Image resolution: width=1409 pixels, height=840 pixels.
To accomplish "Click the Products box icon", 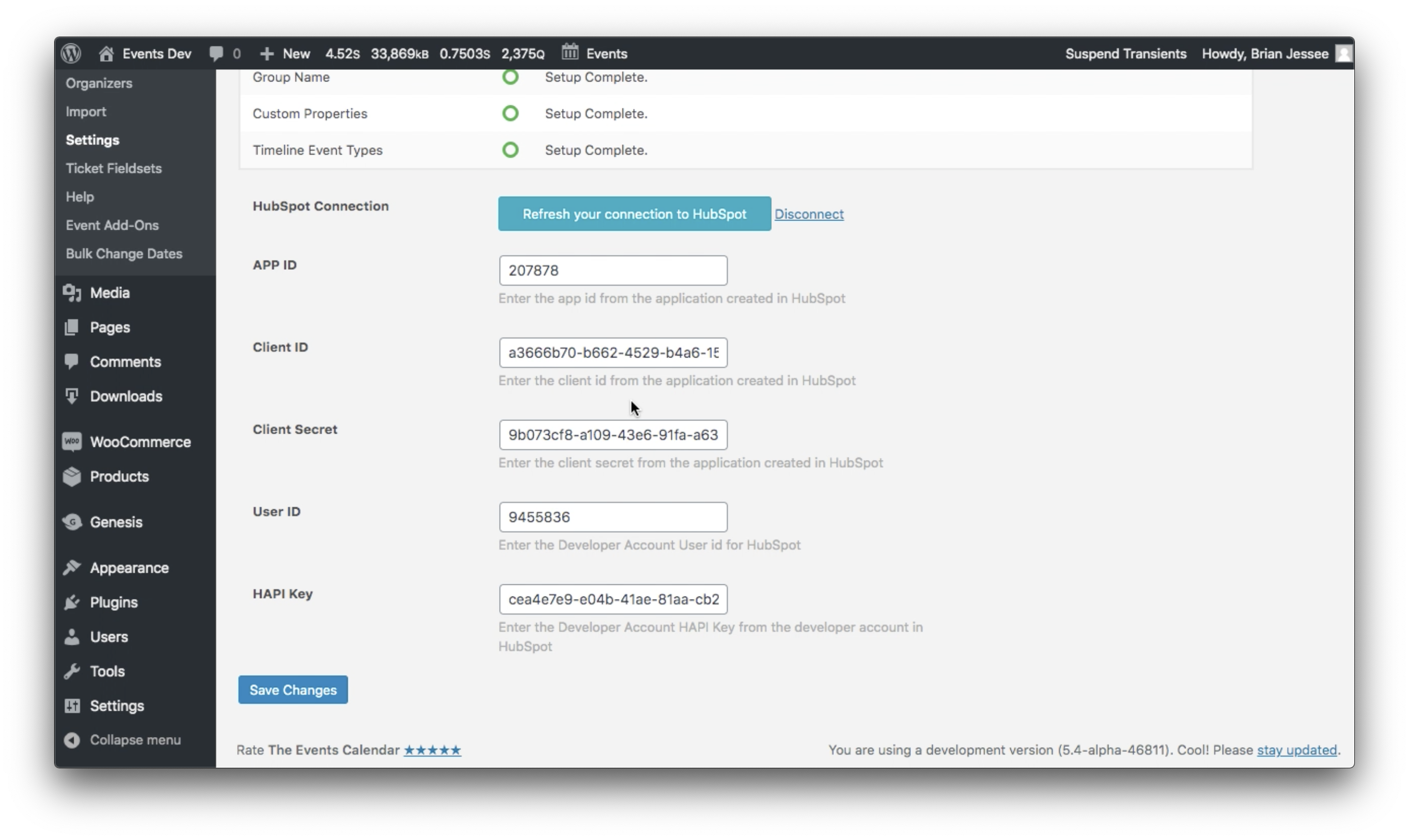I will [x=72, y=477].
